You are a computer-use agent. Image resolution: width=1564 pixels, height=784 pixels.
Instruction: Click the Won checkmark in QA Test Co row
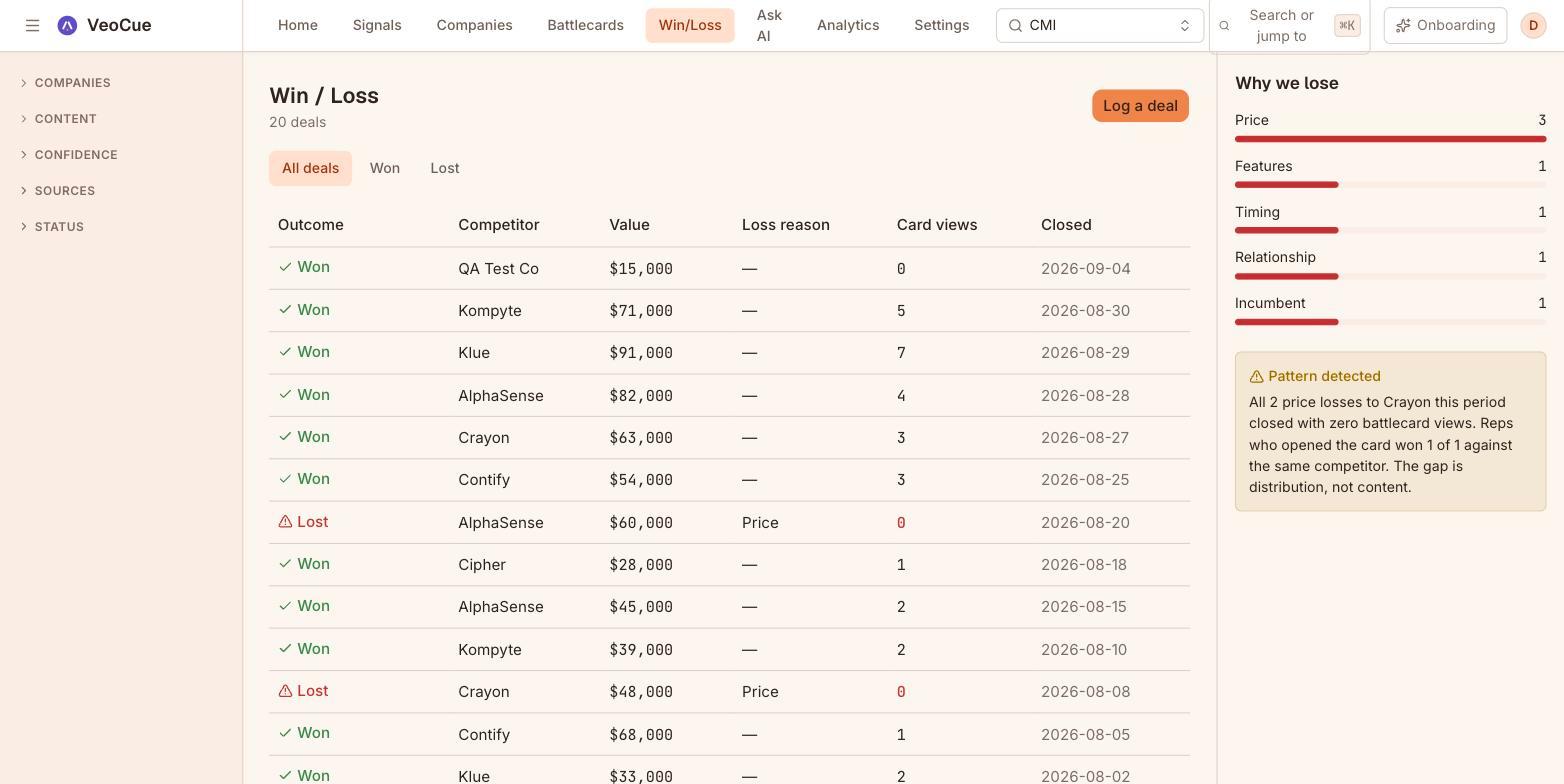pos(285,267)
